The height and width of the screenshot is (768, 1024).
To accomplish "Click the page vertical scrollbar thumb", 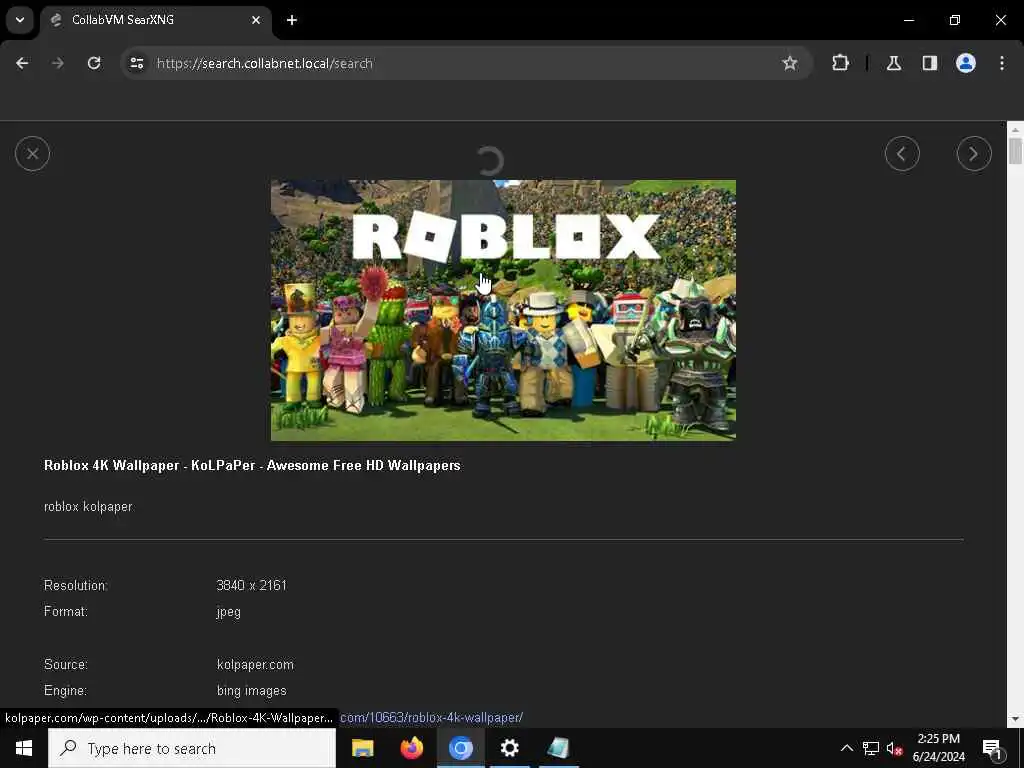I will [1015, 151].
